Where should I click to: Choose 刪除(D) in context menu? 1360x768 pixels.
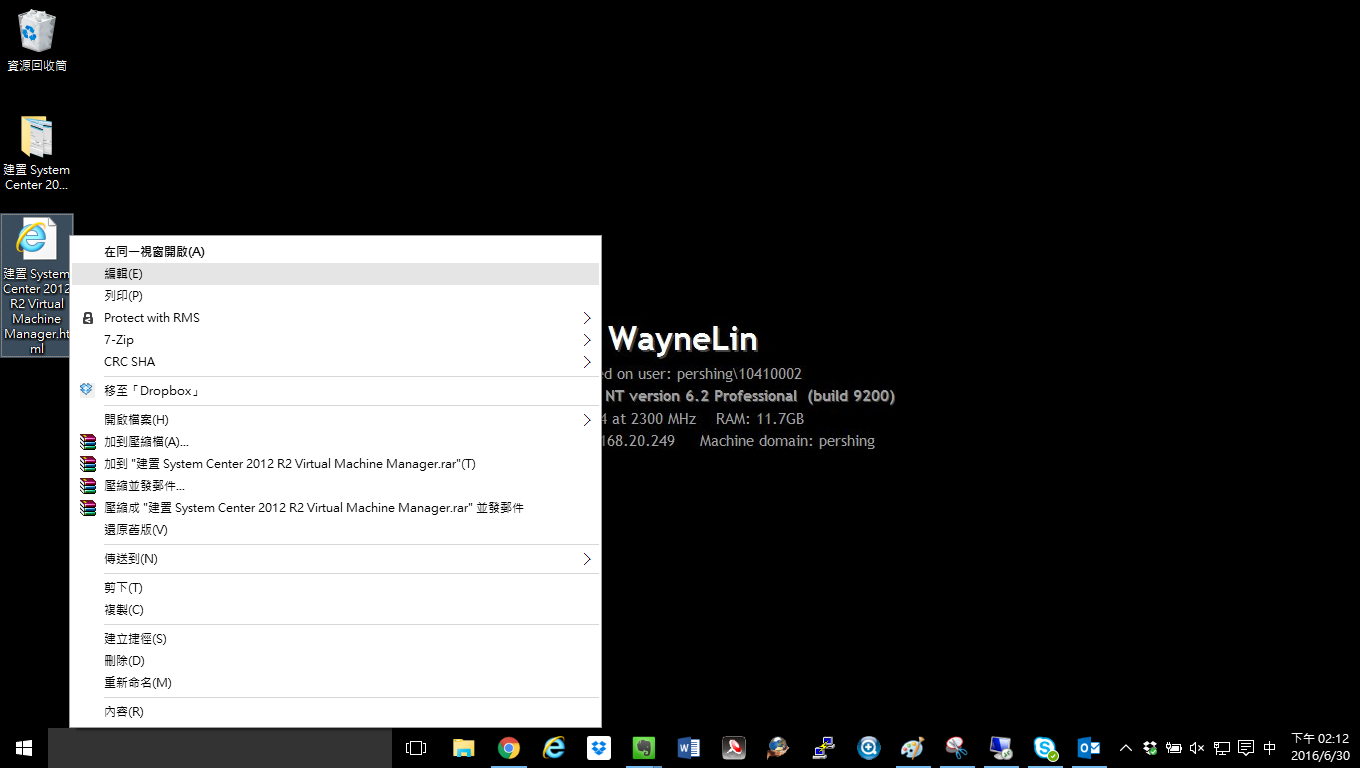(335, 661)
